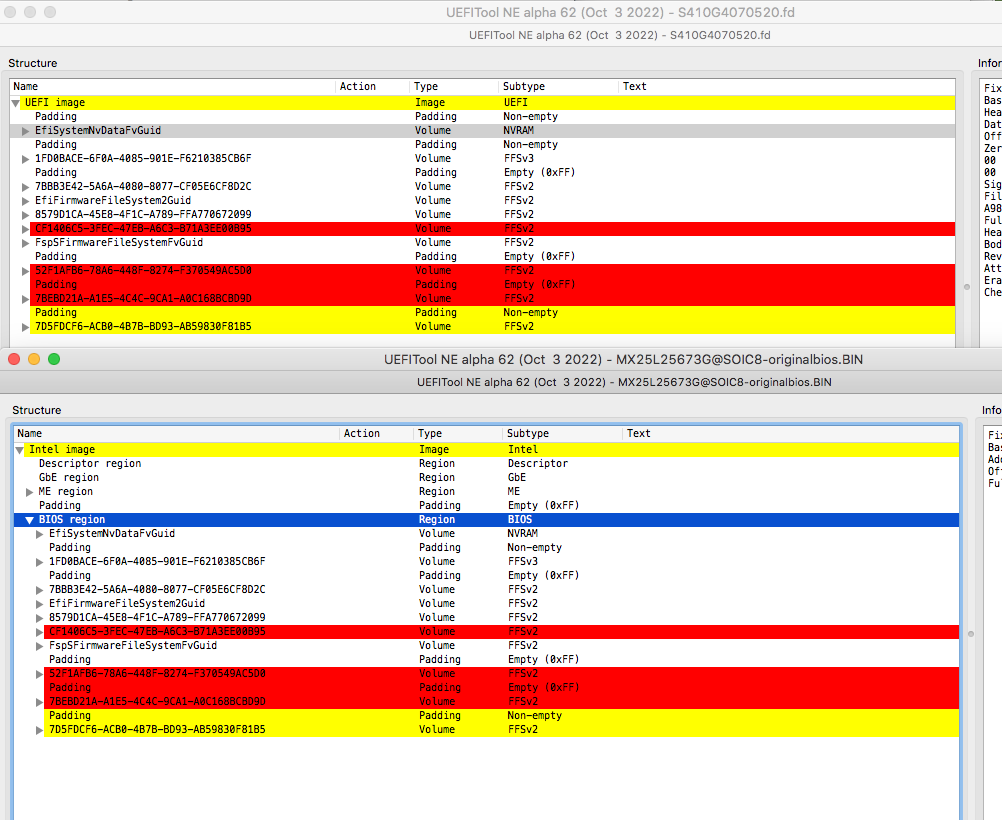Expand 1FD0BACE volume under BIOS region
The width and height of the screenshot is (1002, 820).
coord(40,562)
